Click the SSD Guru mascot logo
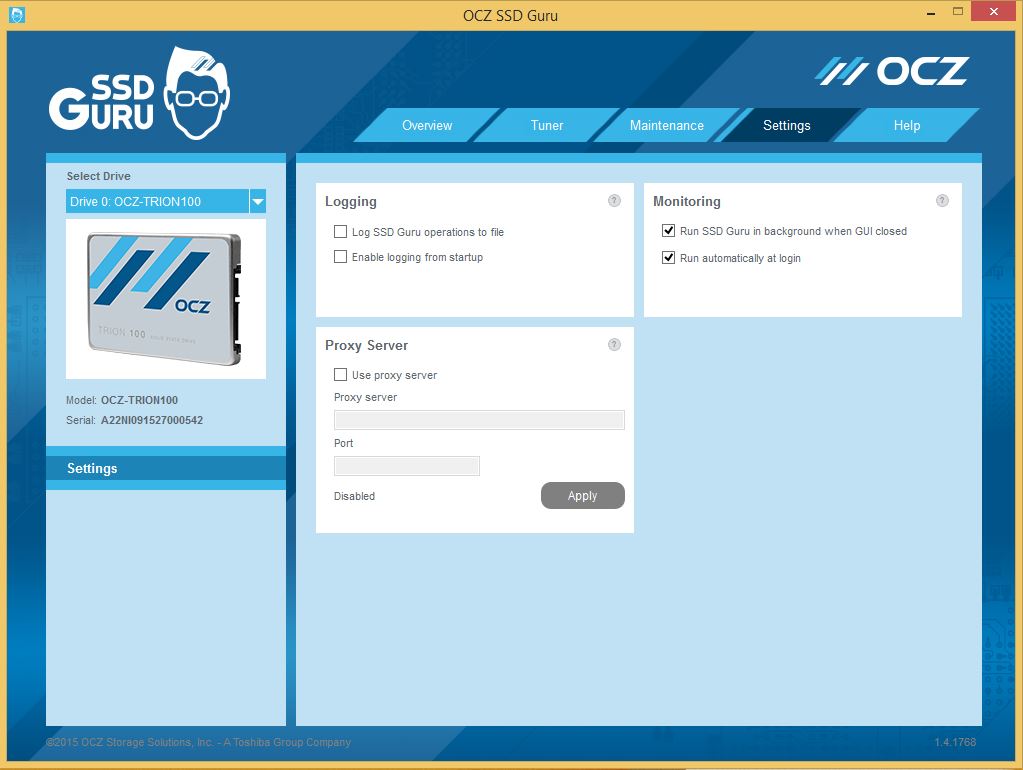The image size is (1023, 770). pos(140,93)
